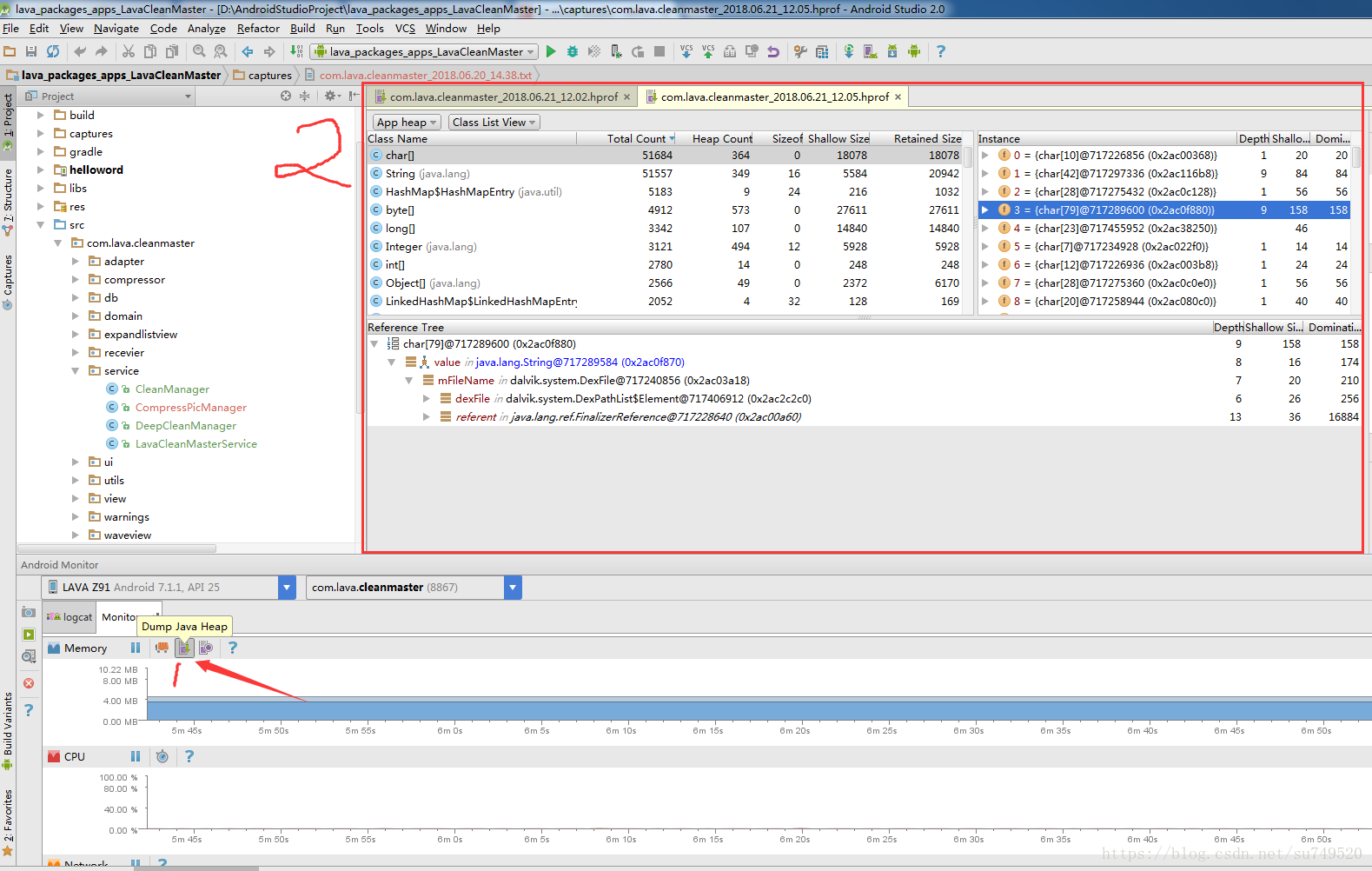The width and height of the screenshot is (1372, 871).
Task: Click the Undo arrow icon
Action: [x=80, y=51]
